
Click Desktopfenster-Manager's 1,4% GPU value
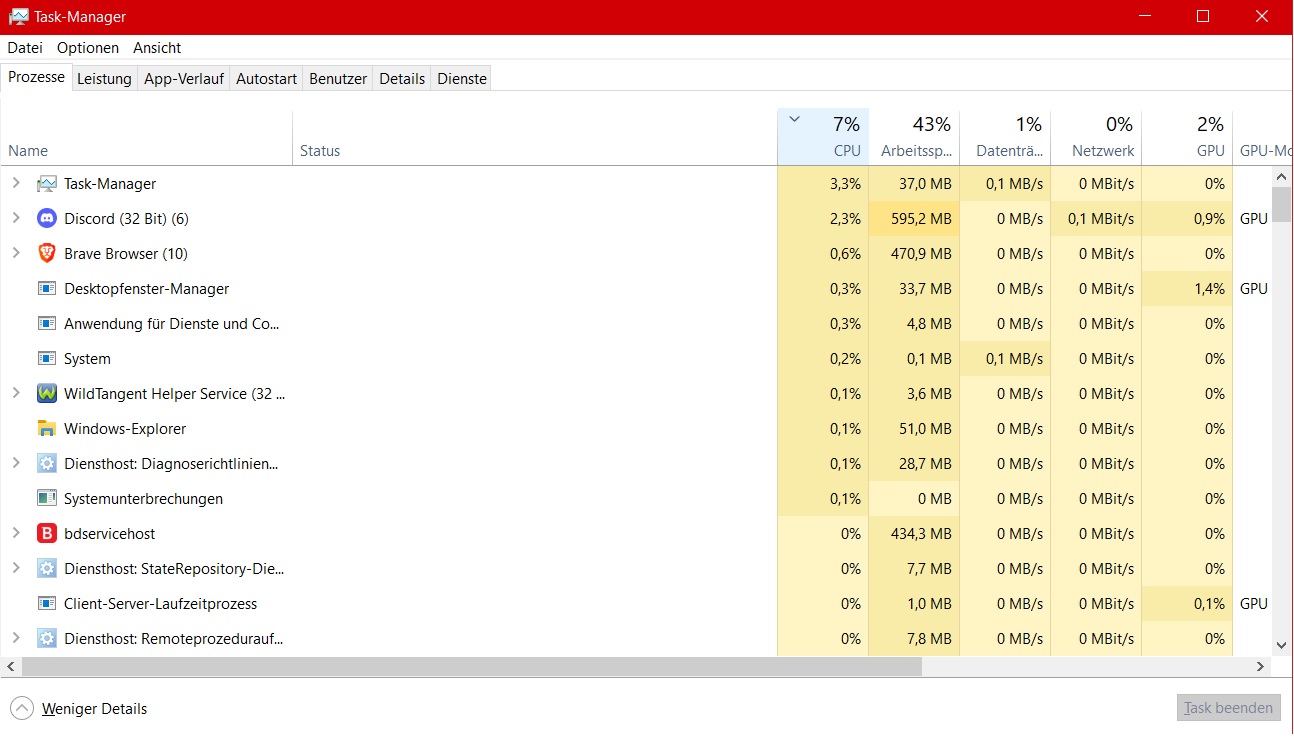click(1209, 289)
